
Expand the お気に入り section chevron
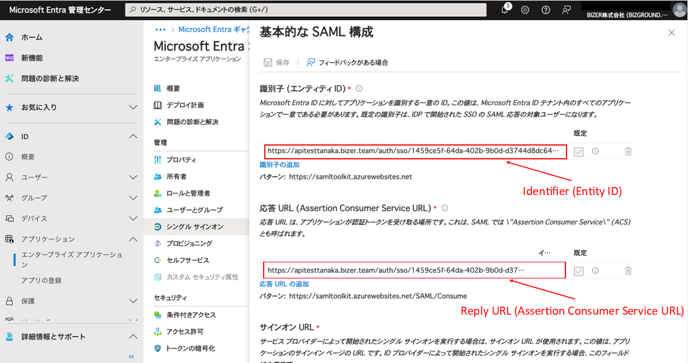coord(133,107)
